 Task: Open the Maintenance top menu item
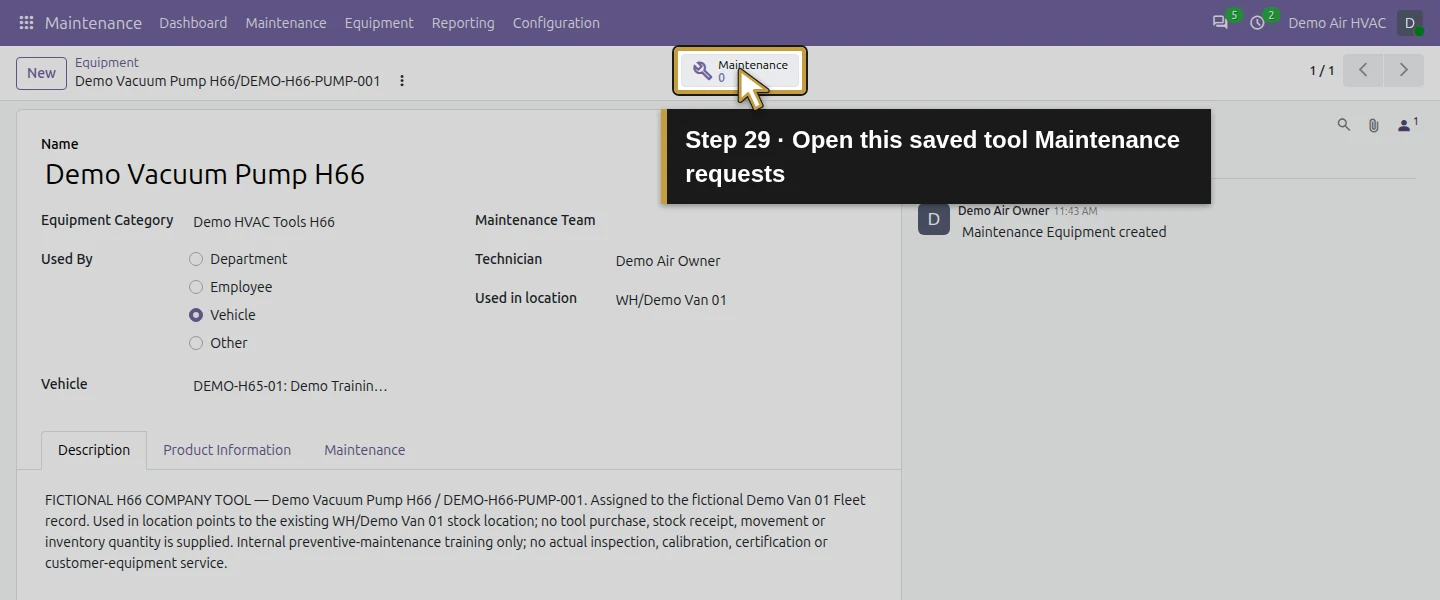coord(286,22)
